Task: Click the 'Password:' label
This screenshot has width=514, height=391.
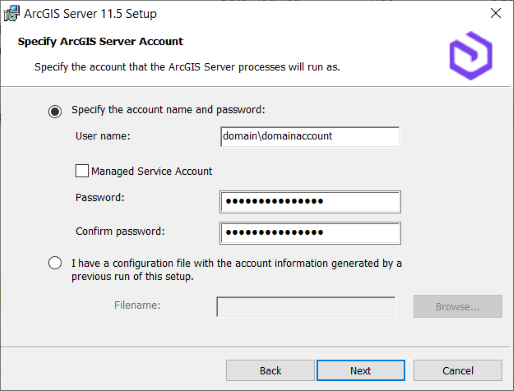Action: pos(100,197)
